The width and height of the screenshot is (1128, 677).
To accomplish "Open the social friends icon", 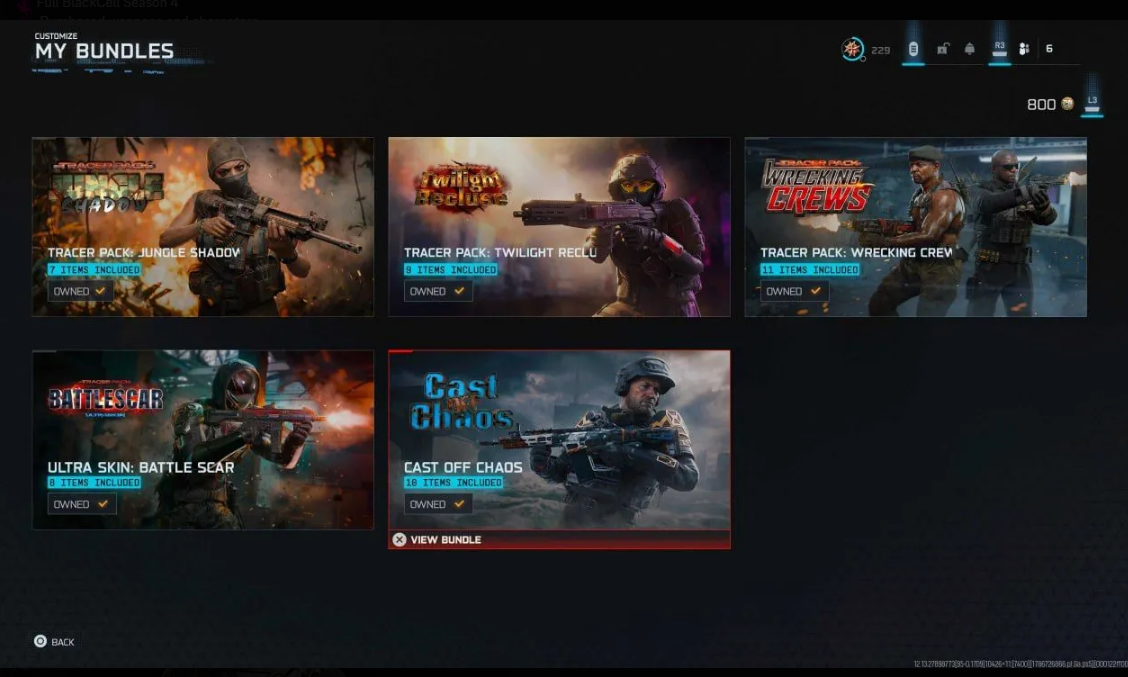I will click(x=1024, y=49).
